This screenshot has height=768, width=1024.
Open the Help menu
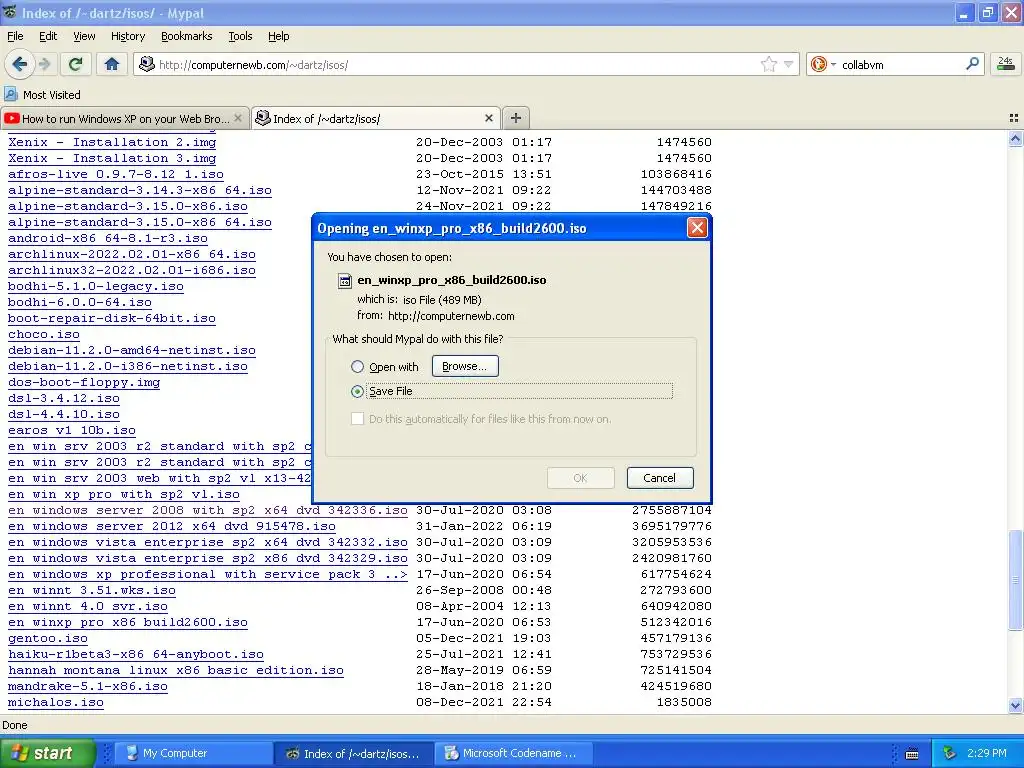(278, 36)
